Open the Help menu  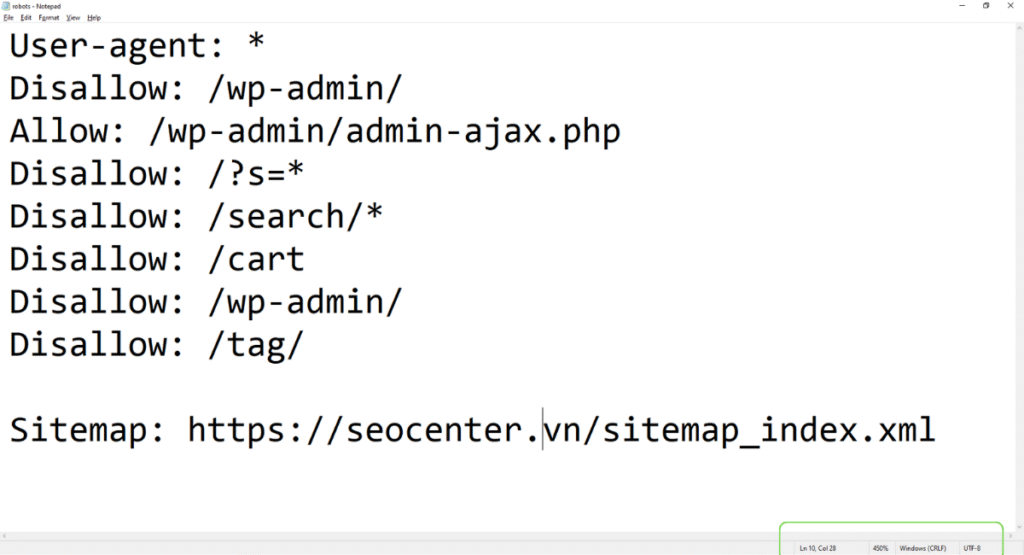tap(94, 18)
